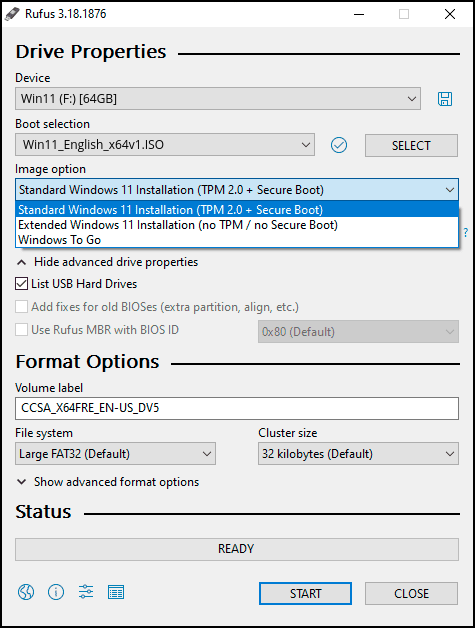Collapse Hide advanced drive properties
Image resolution: width=475 pixels, height=628 pixels.
click(107, 262)
